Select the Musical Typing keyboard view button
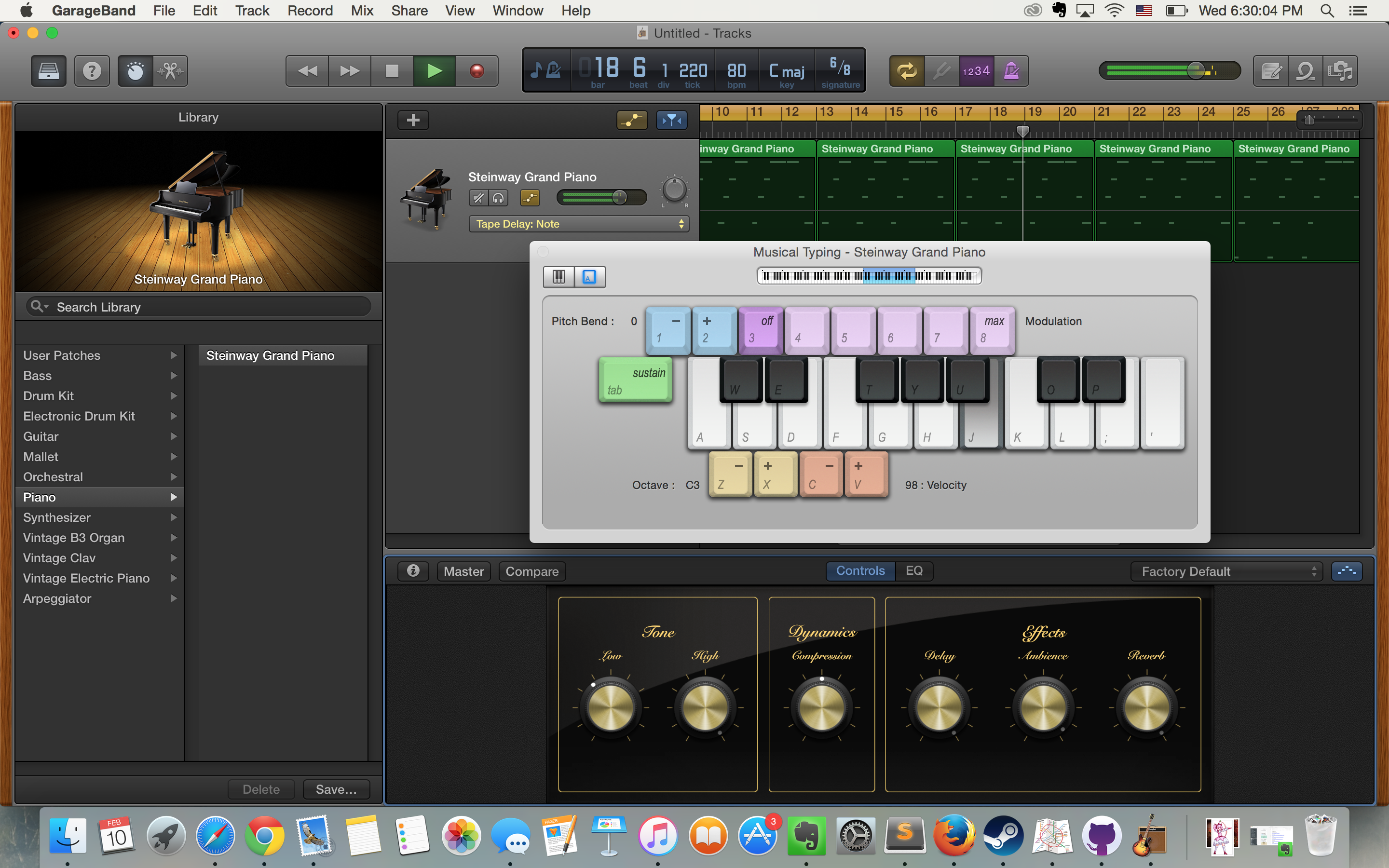Viewport: 1389px width, 868px height. pos(589,277)
